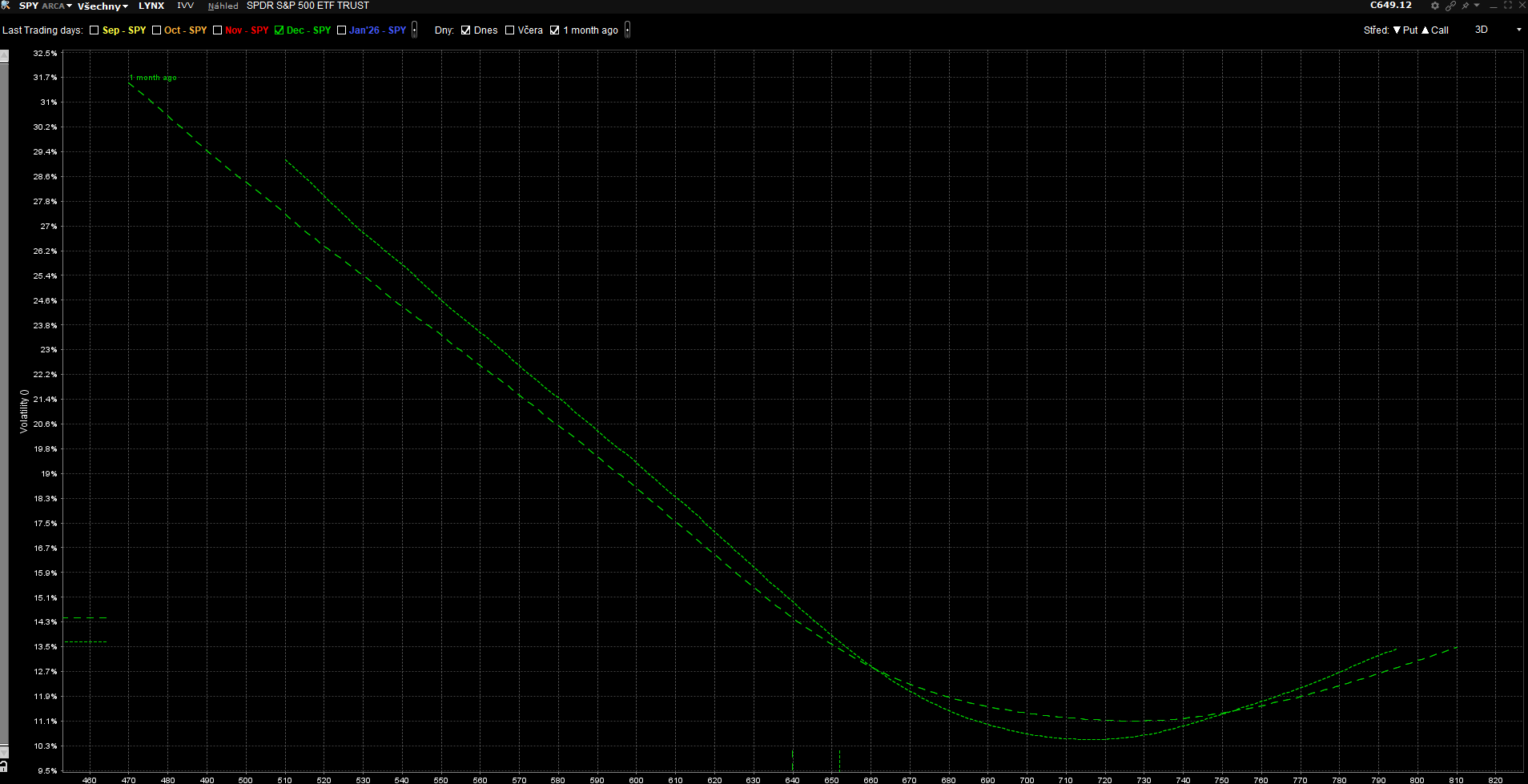Screen dimensions: 1528x784
Task: Click the unlock padlock icon on the chart's left edge
Action: pos(4,767)
